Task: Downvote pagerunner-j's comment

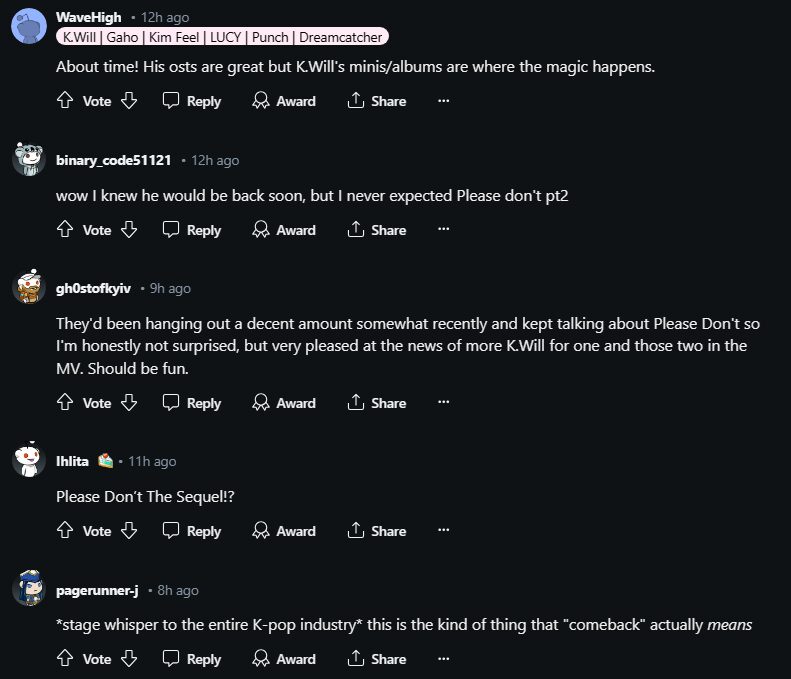Action: tap(128, 659)
